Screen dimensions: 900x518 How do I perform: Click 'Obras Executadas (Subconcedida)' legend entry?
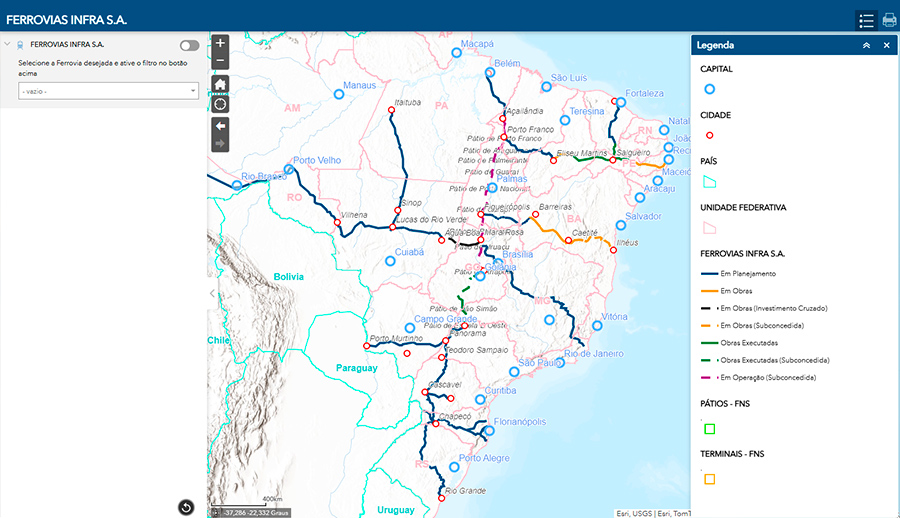click(x=775, y=361)
